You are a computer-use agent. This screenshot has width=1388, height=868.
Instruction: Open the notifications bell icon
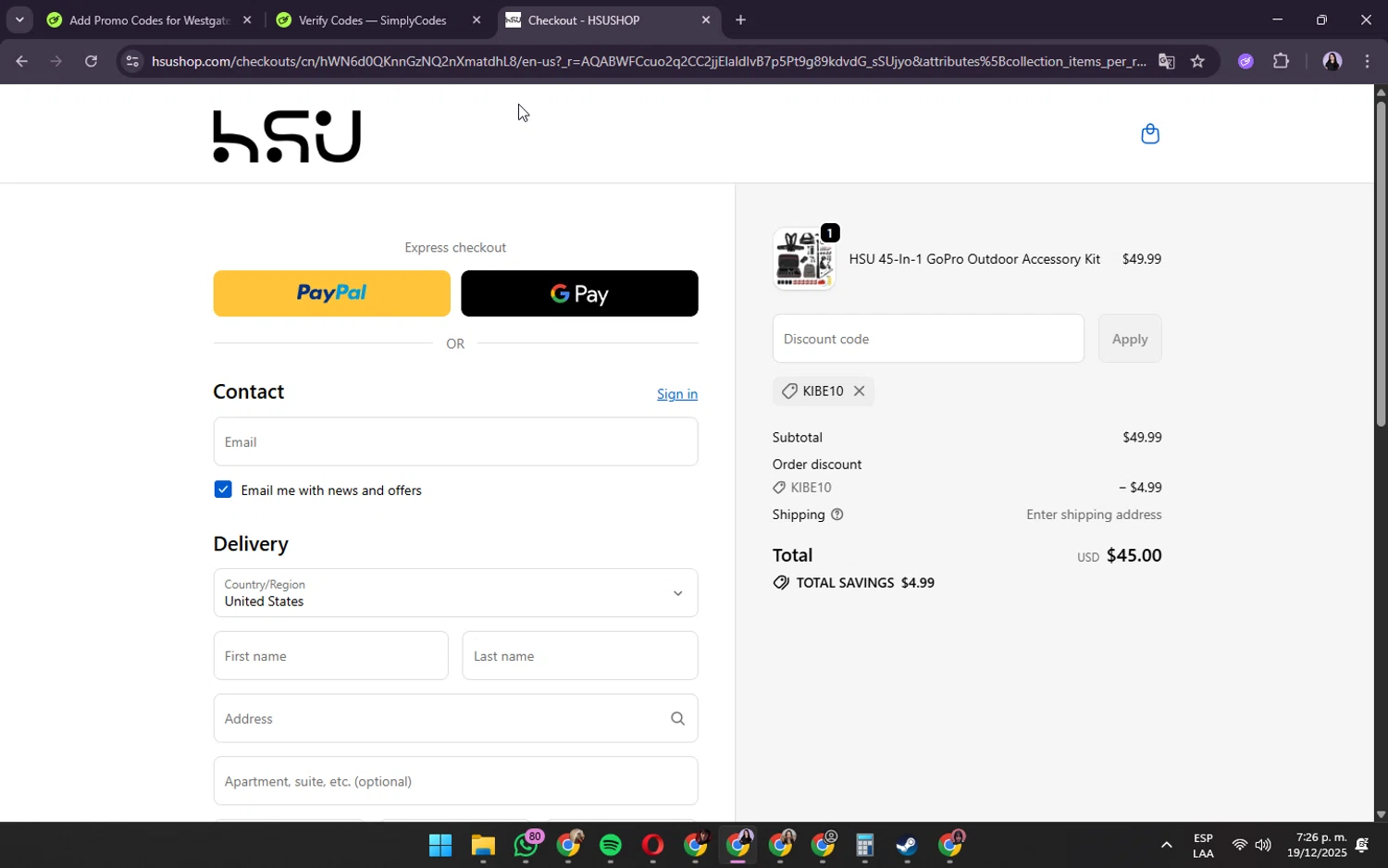[x=1362, y=845]
